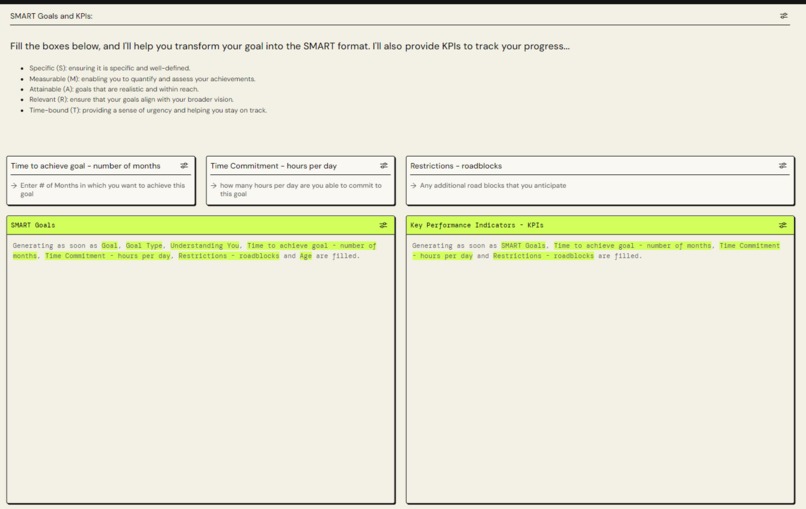The width and height of the screenshot is (806, 509).
Task: Open settings icon on green SMART Goals panel
Action: pos(383,225)
